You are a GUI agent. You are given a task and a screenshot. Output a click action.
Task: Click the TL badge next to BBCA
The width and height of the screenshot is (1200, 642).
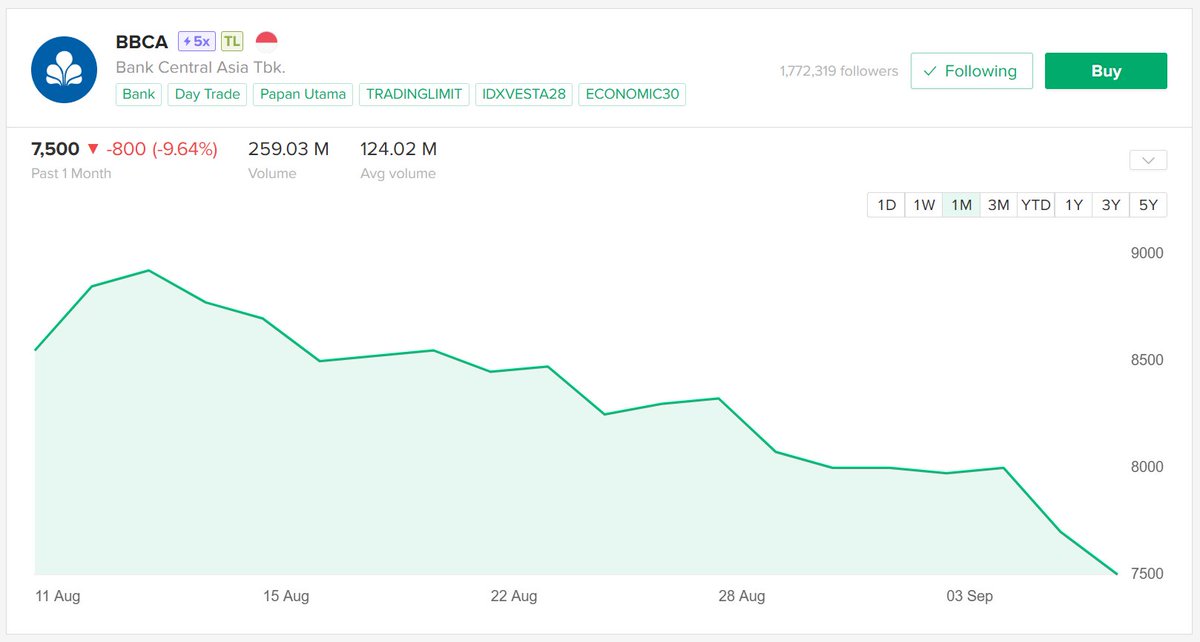pos(231,41)
